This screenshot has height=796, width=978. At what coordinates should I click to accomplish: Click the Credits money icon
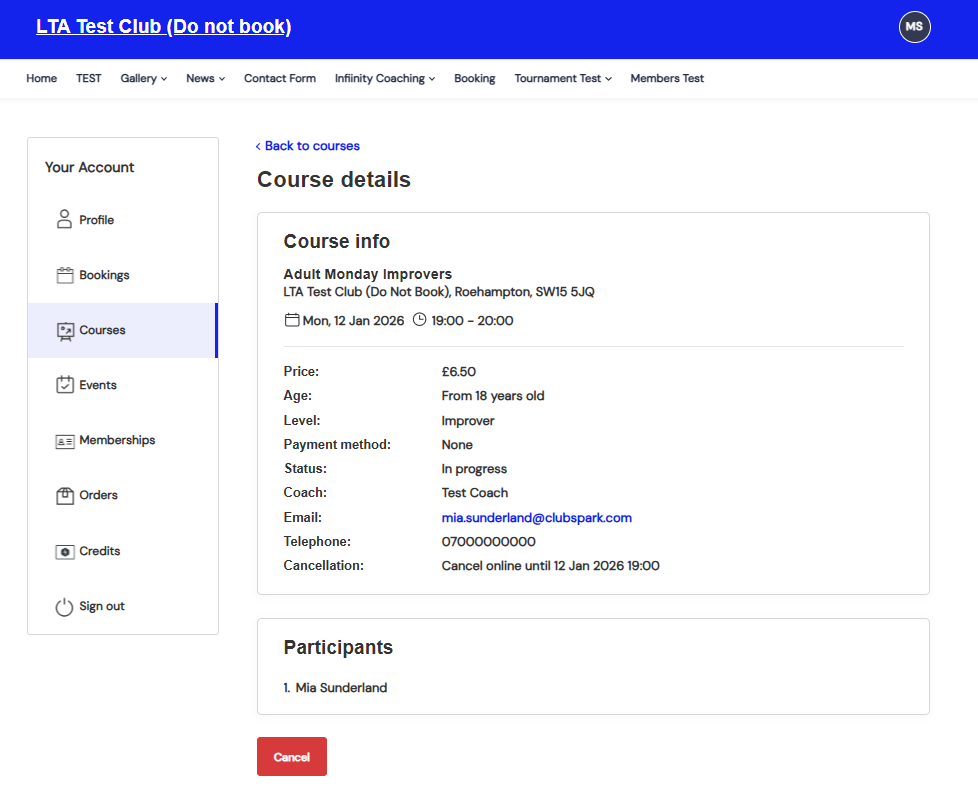tap(65, 551)
